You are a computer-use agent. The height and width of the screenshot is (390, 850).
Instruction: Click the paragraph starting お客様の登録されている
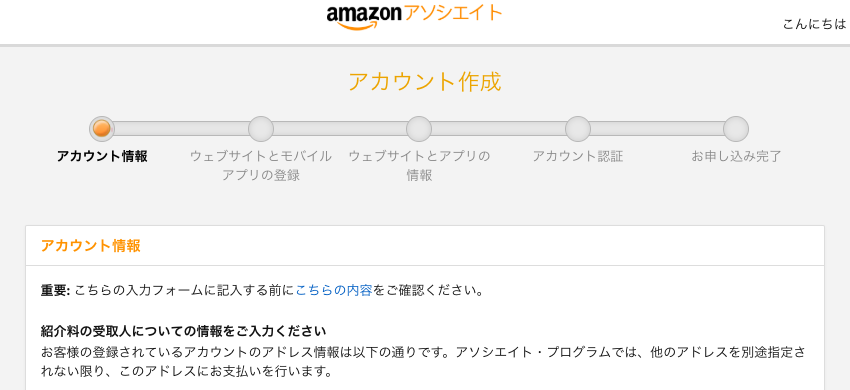pos(423,362)
